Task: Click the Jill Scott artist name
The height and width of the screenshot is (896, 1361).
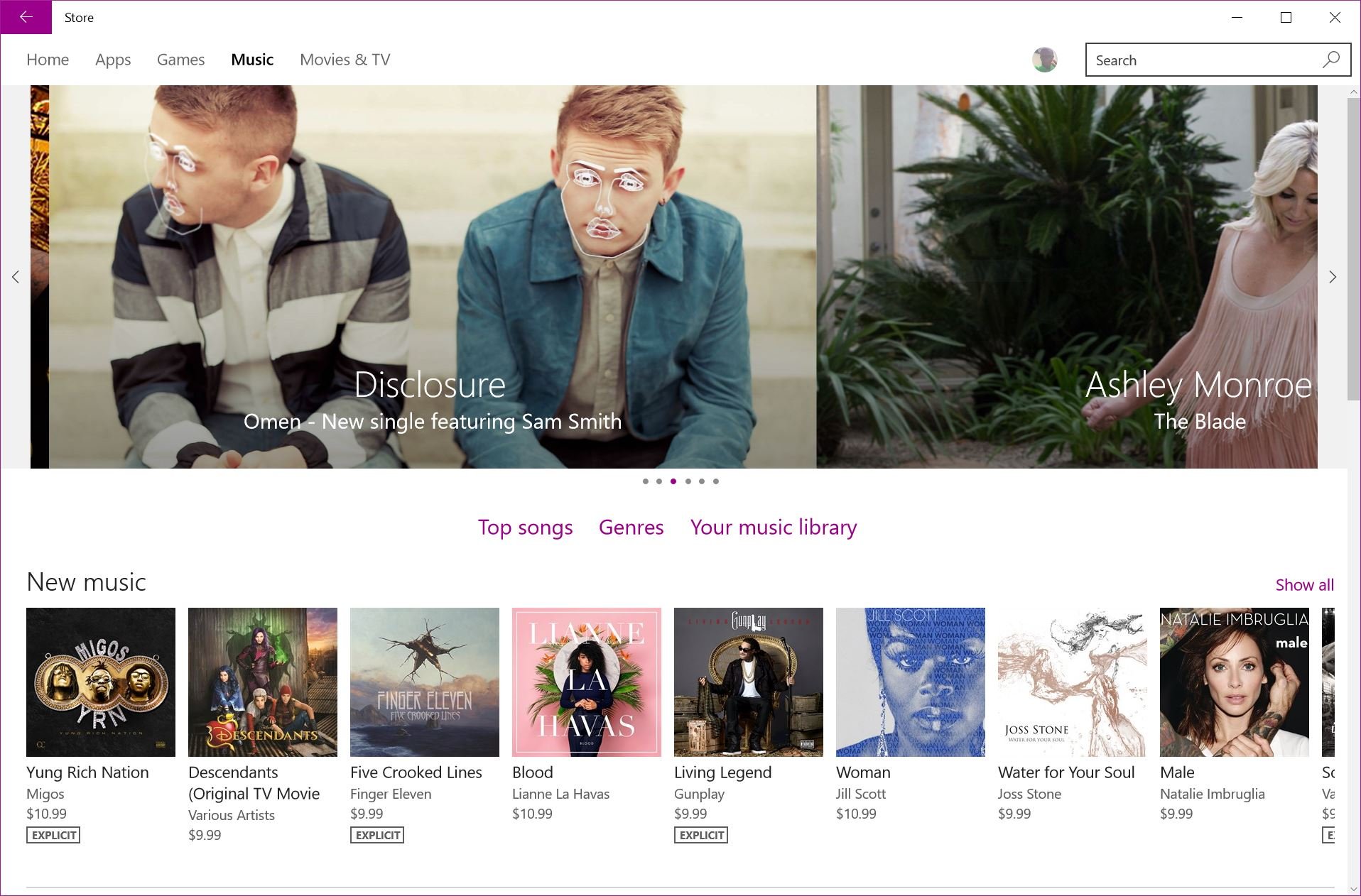Action: pyautogui.click(x=861, y=794)
